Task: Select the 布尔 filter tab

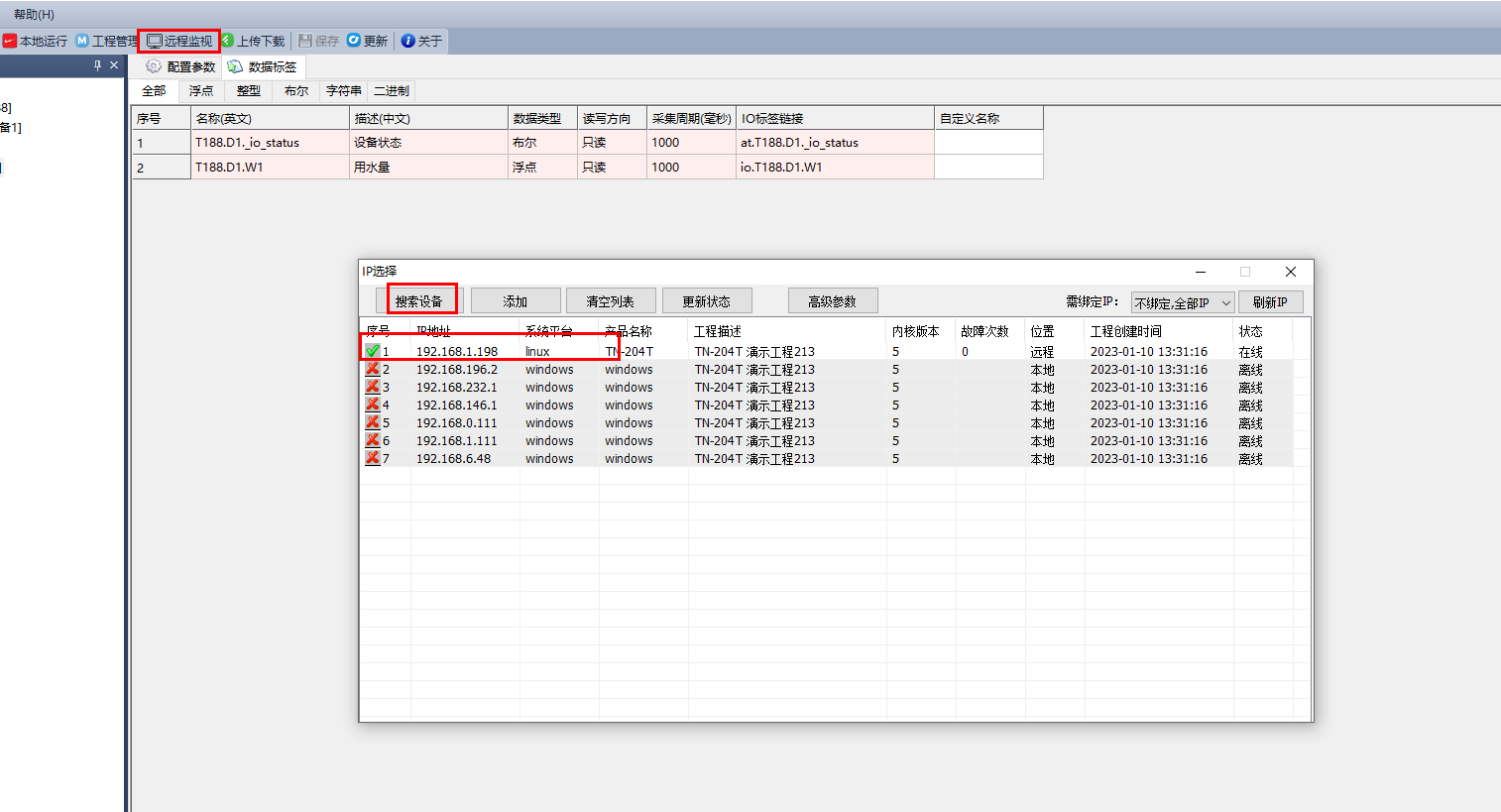Action: click(296, 91)
